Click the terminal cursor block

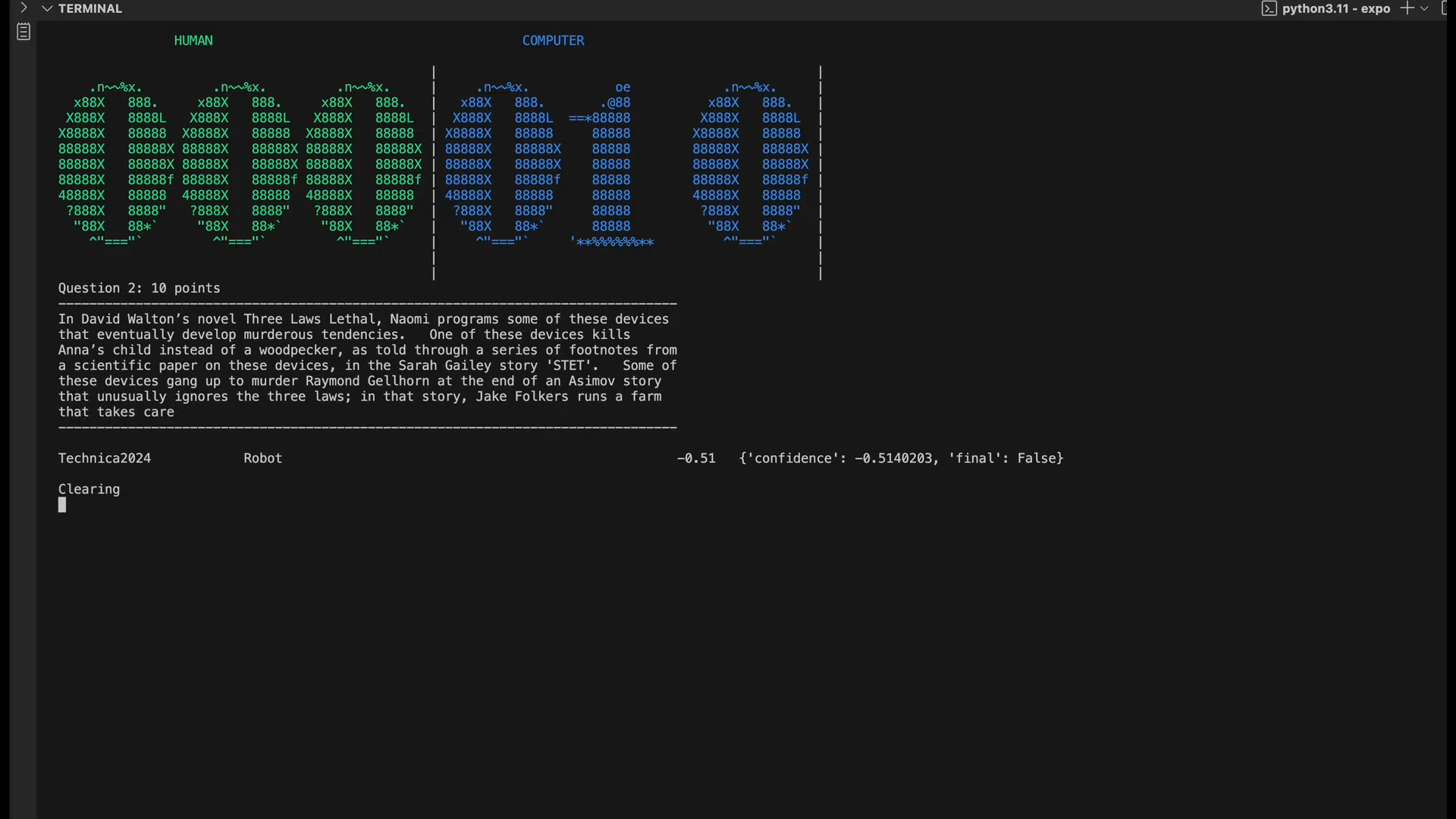tap(62, 505)
